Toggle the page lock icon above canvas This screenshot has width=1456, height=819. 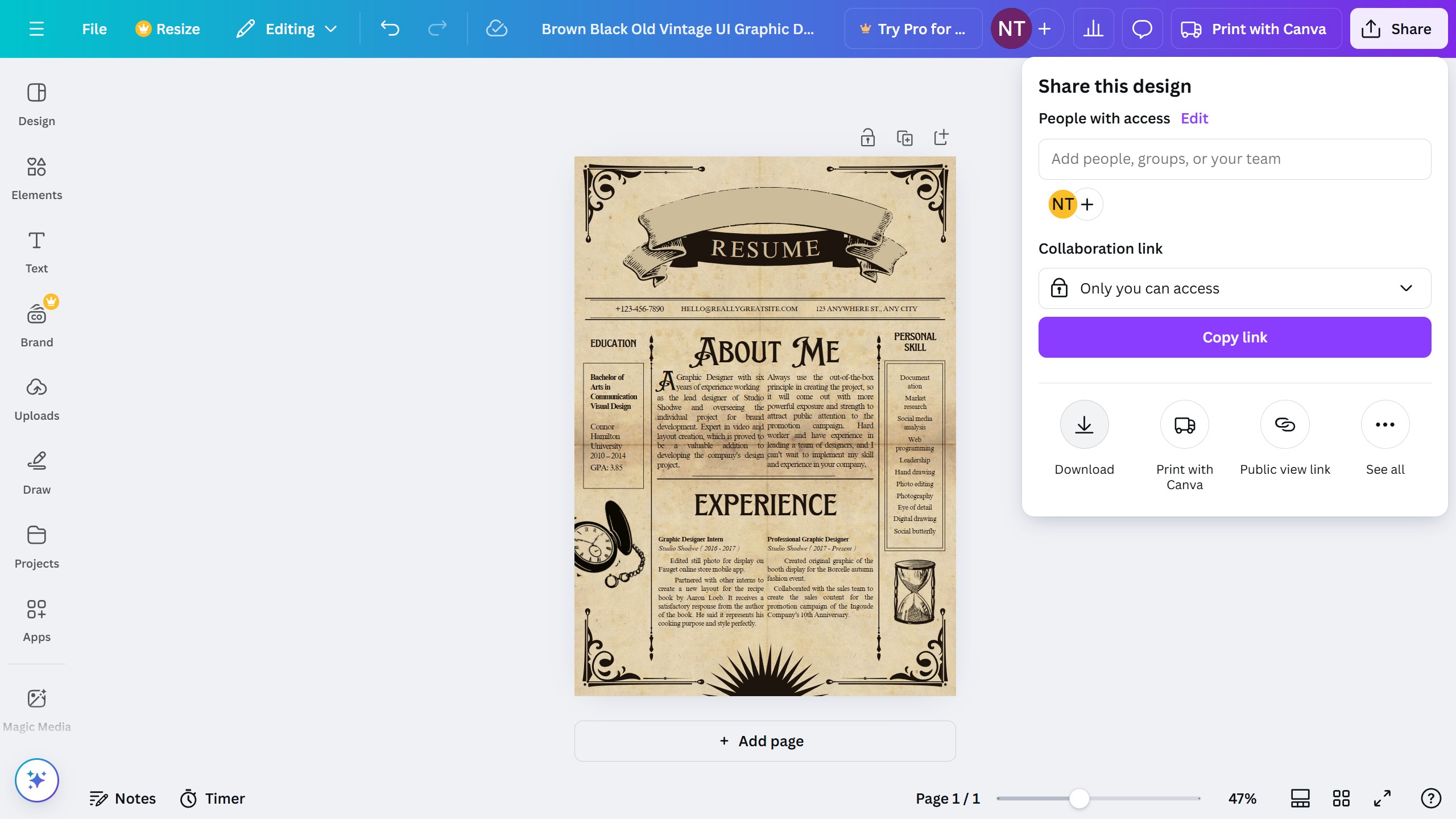867,138
